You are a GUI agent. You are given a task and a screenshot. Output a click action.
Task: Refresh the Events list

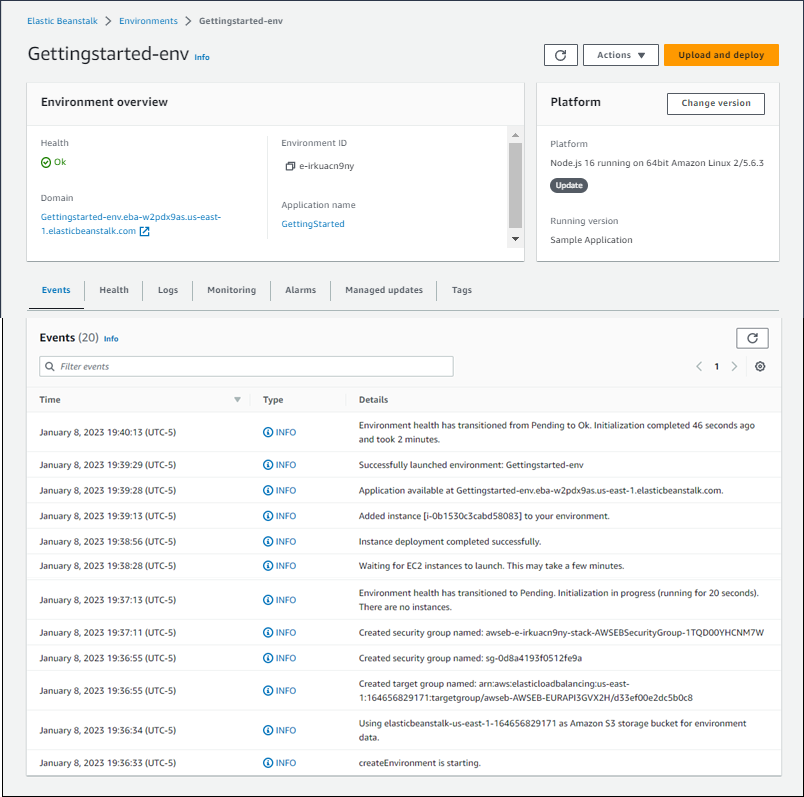click(x=752, y=338)
